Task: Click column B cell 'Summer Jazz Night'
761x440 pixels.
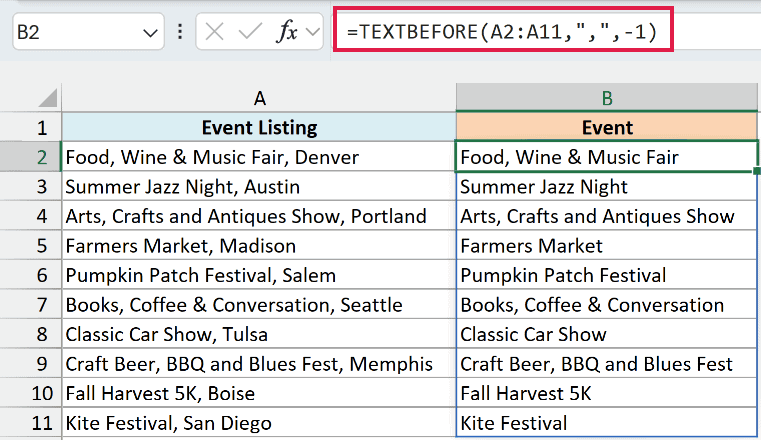Action: tap(607, 187)
